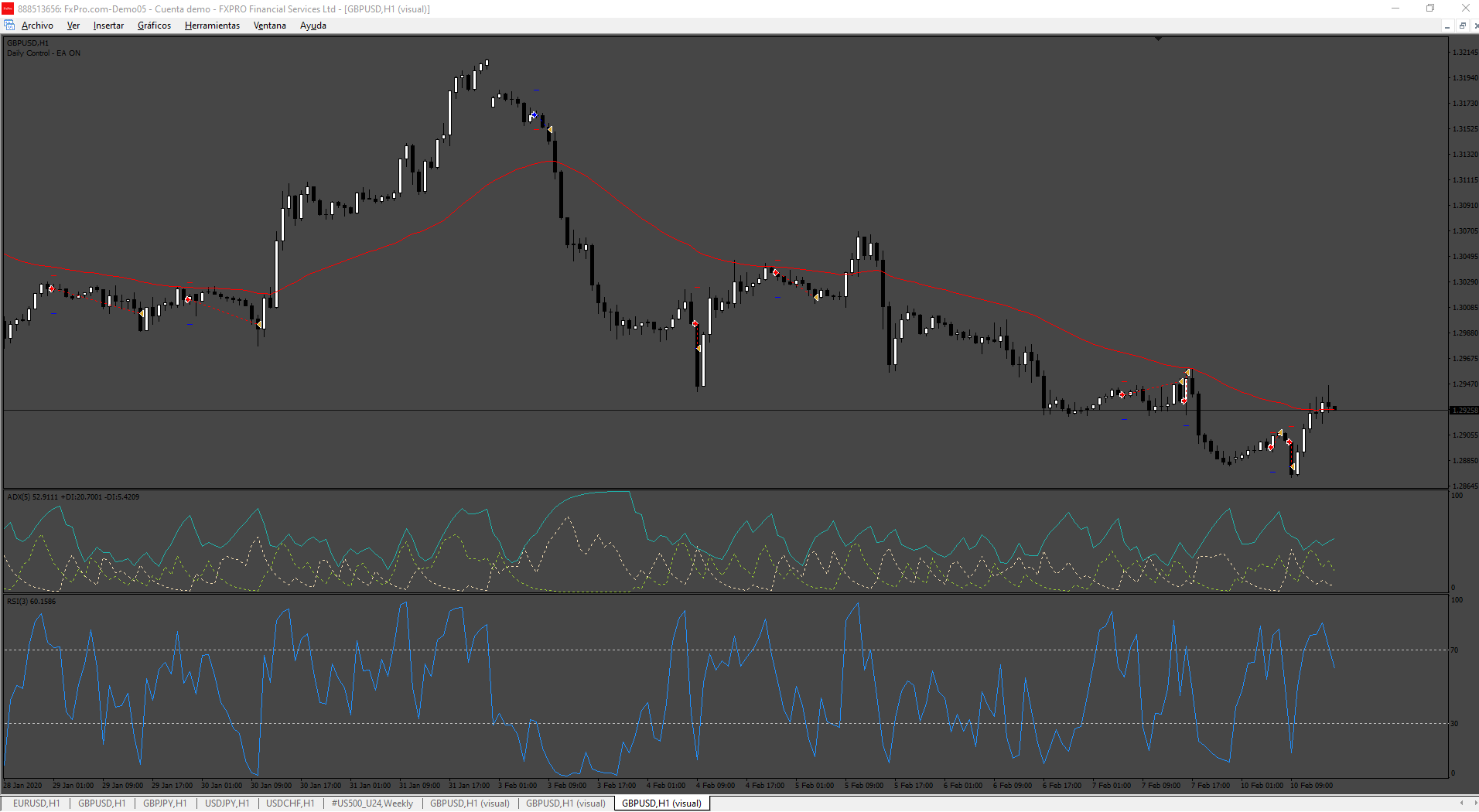Click the chart shift triangle marker
The image size is (1479, 812).
click(x=1158, y=38)
